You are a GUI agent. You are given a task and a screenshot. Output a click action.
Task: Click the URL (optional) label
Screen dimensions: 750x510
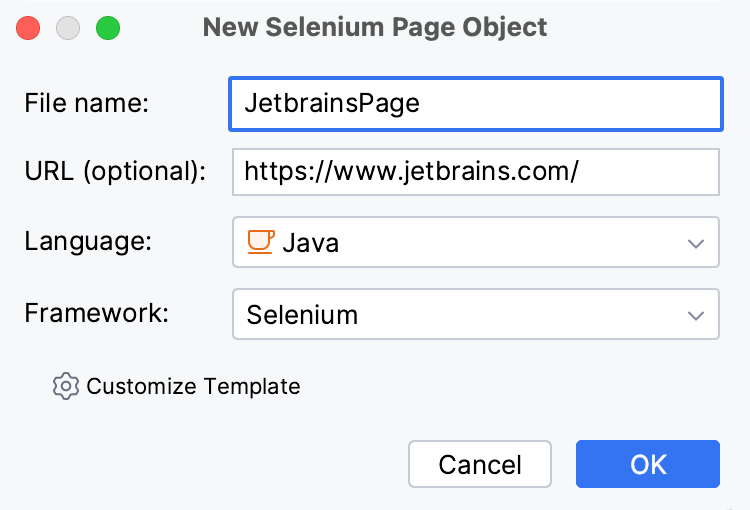pos(115,171)
